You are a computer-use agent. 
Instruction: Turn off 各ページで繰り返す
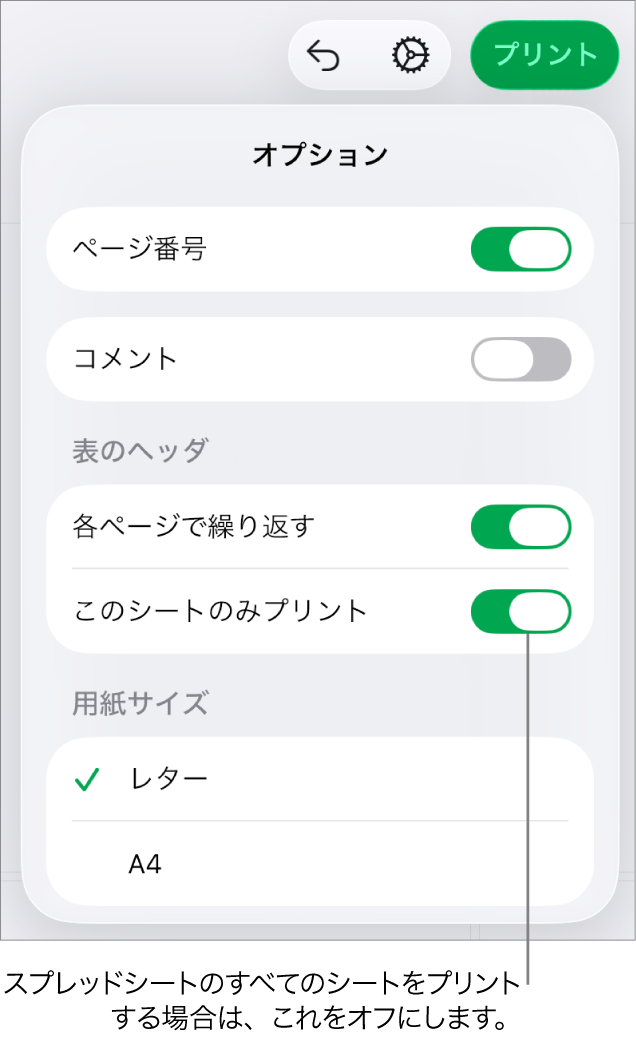coord(522,526)
